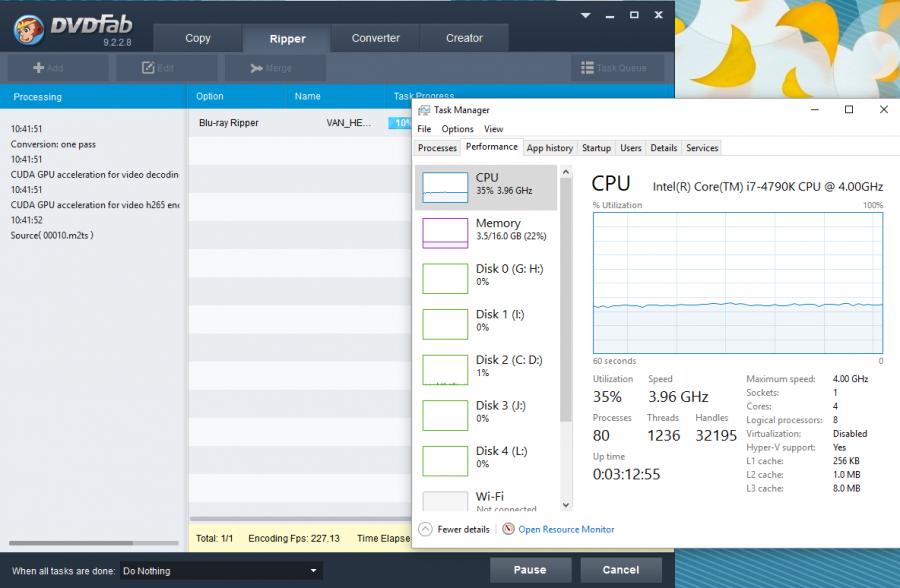The width and height of the screenshot is (900, 588).
Task: Click the Task Manager title bar icon
Action: click(x=424, y=110)
